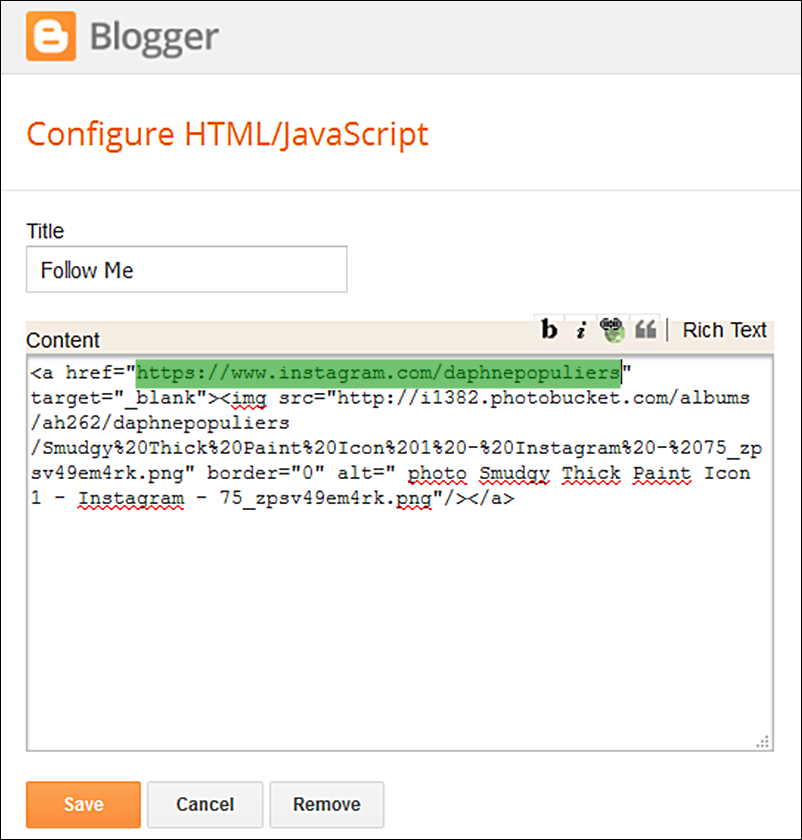Click the highlighted Instagram URL in the code
Image resolution: width=802 pixels, height=840 pixels.
(378, 372)
